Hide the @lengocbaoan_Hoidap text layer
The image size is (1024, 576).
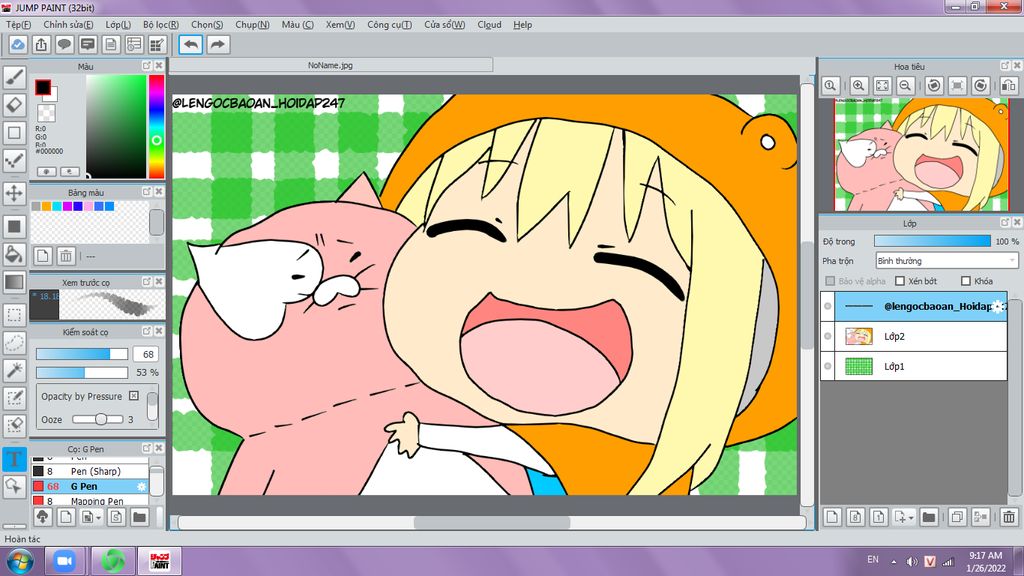pos(827,306)
